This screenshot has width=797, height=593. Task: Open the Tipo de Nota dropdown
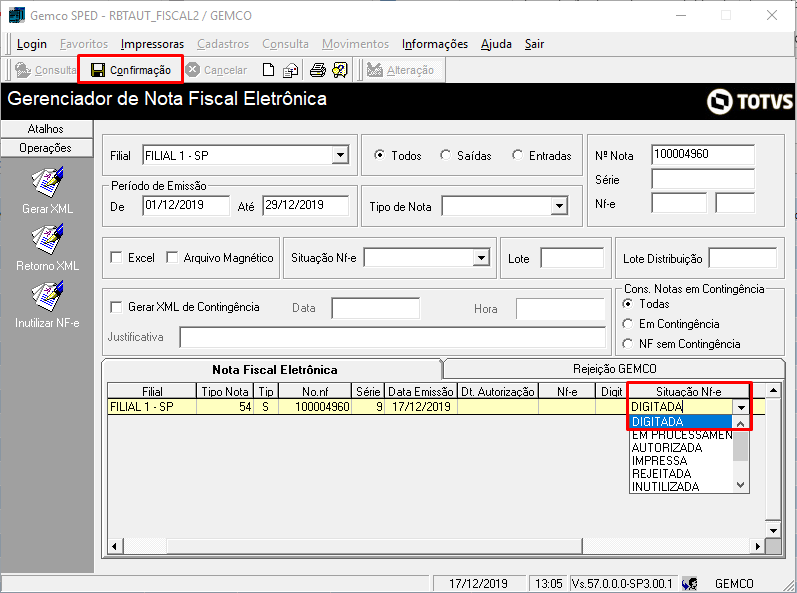point(559,206)
